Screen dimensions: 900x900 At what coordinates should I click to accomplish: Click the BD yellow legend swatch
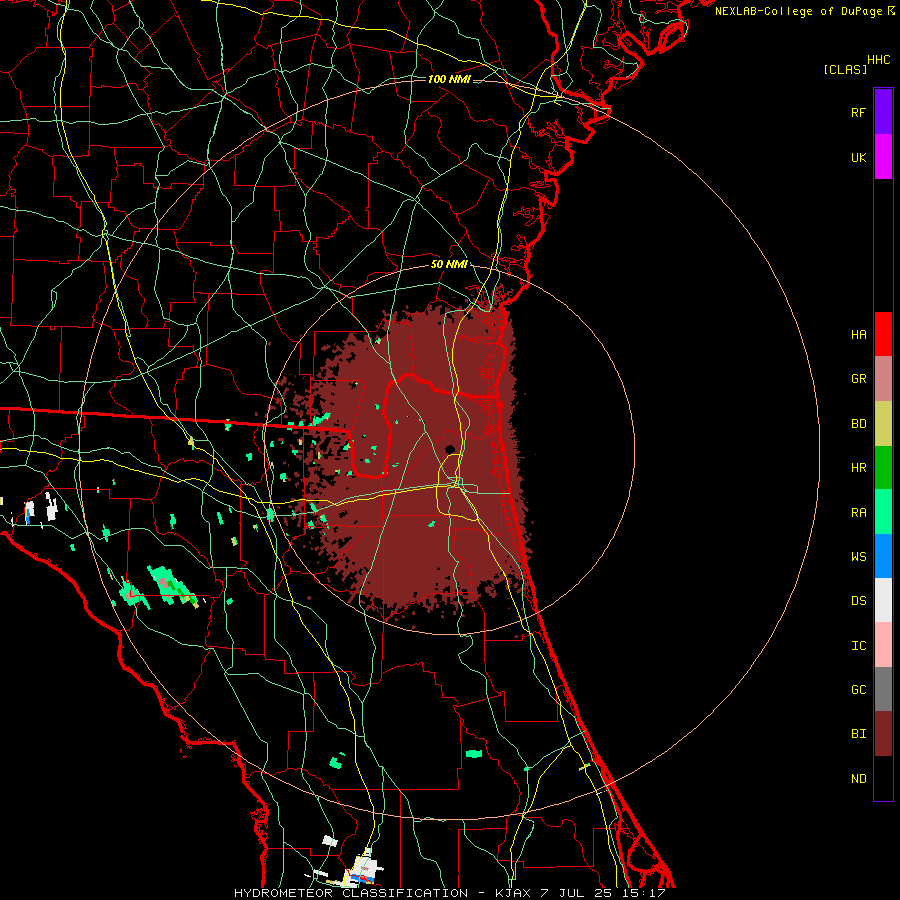883,424
